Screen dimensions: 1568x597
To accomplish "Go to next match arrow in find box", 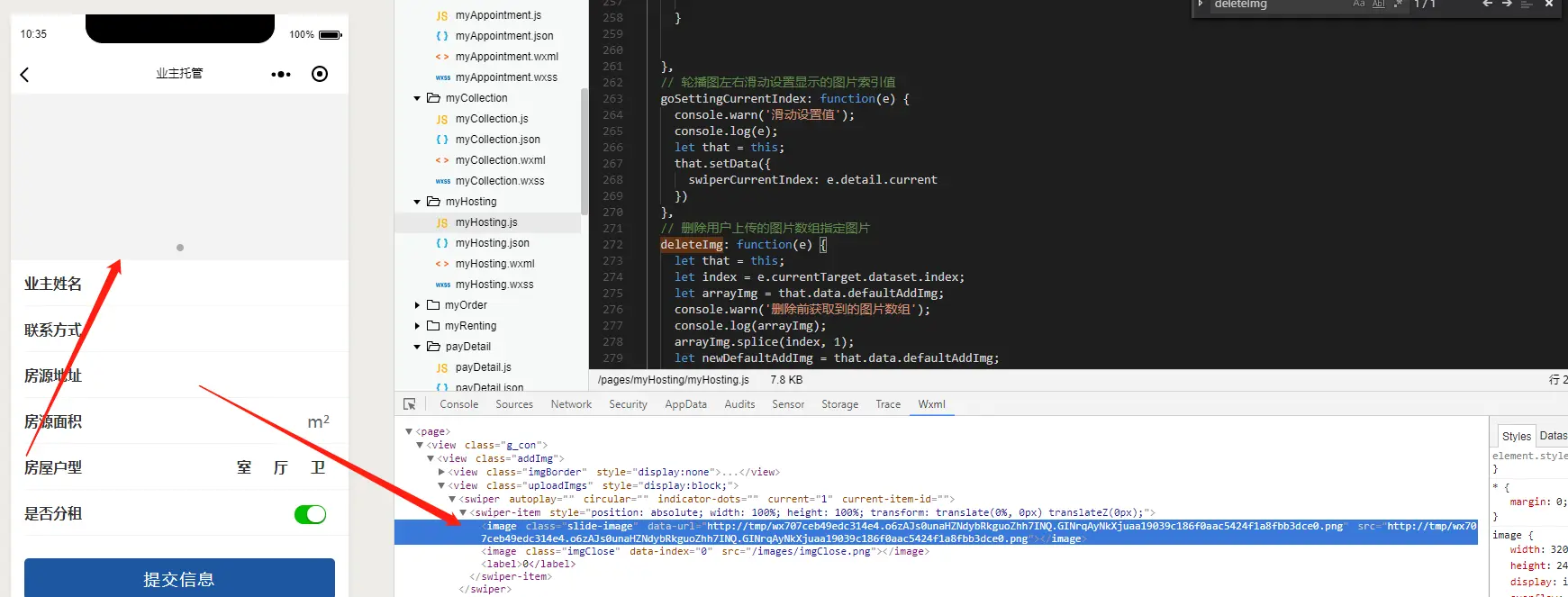I will click(x=1507, y=4).
